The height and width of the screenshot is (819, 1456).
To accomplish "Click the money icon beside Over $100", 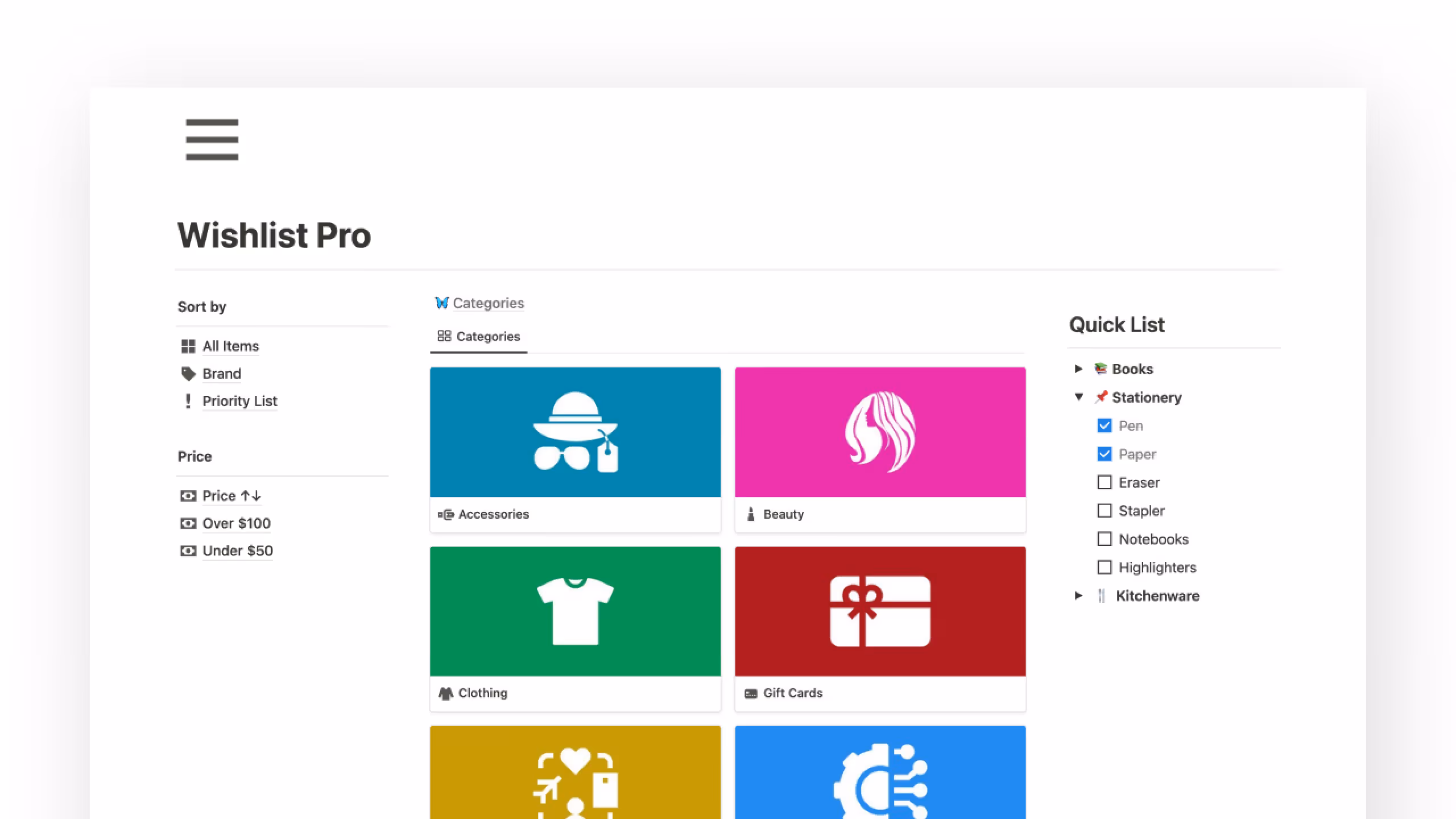I will click(188, 523).
